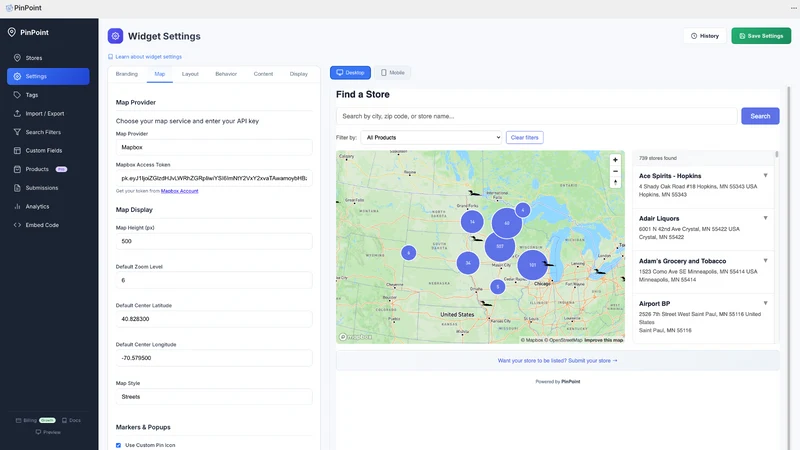The image size is (800, 450).
Task: Expand Ace Spirits - Hopkins store entry
Action: (x=765, y=176)
